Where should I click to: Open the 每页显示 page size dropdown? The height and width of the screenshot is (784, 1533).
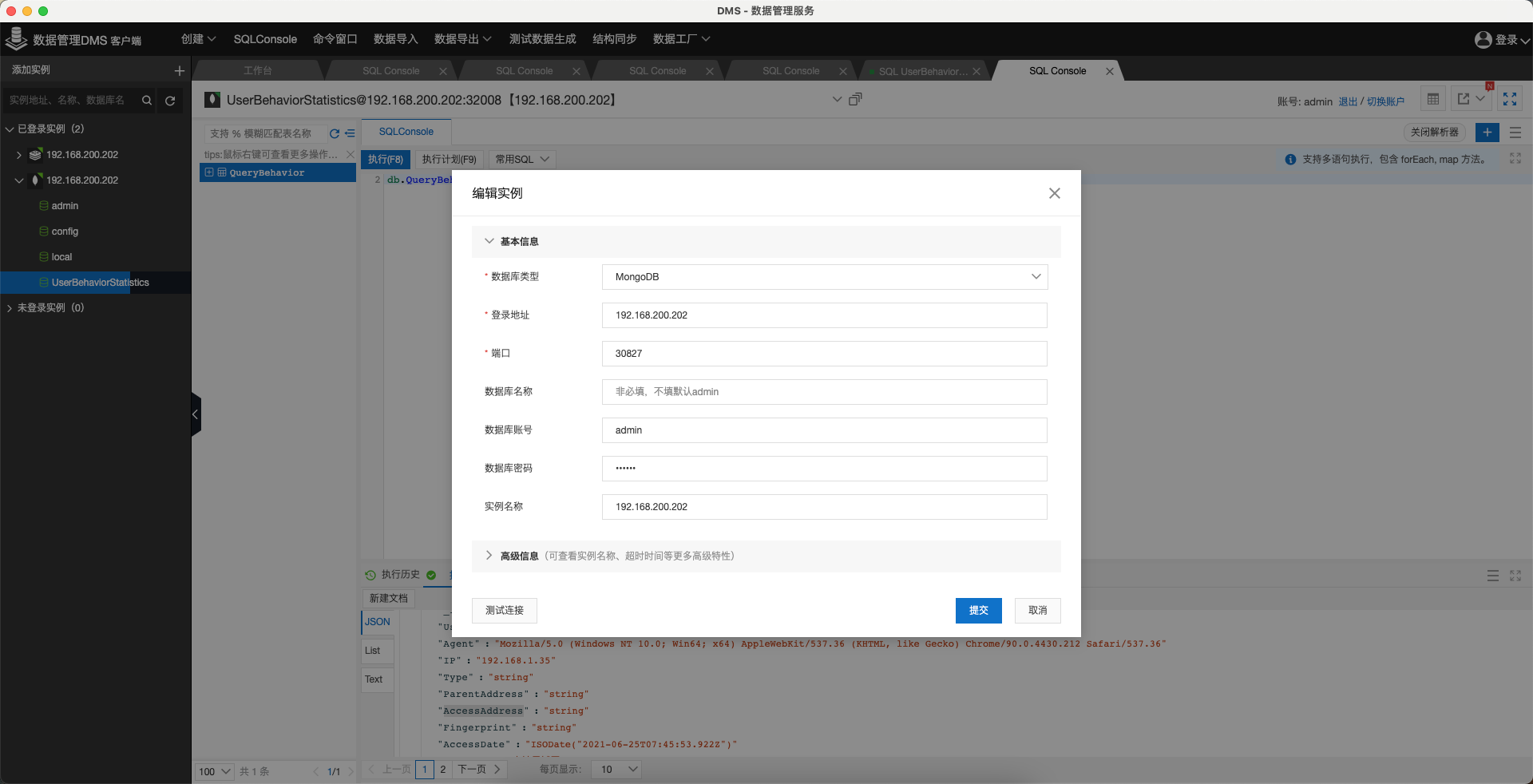coord(616,770)
